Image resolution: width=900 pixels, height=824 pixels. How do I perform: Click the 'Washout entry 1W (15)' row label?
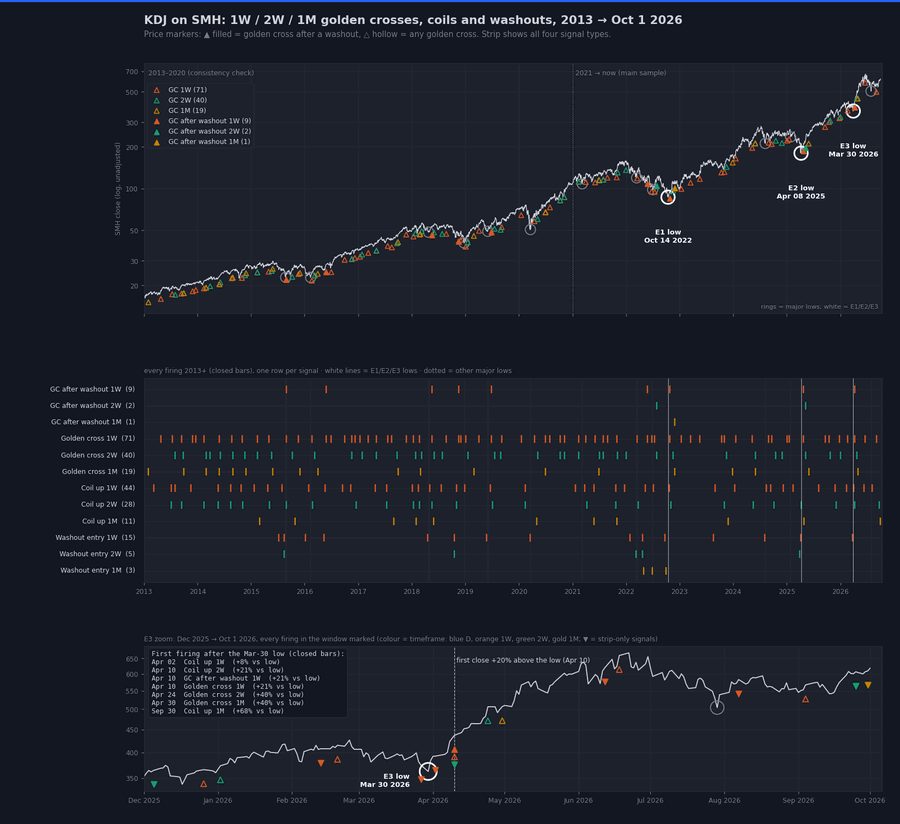click(x=95, y=538)
